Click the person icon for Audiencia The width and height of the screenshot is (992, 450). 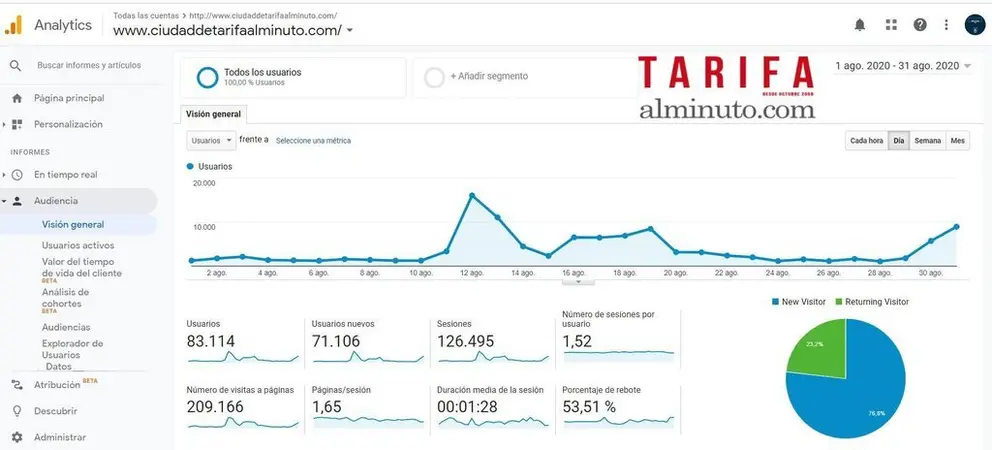click(17, 201)
